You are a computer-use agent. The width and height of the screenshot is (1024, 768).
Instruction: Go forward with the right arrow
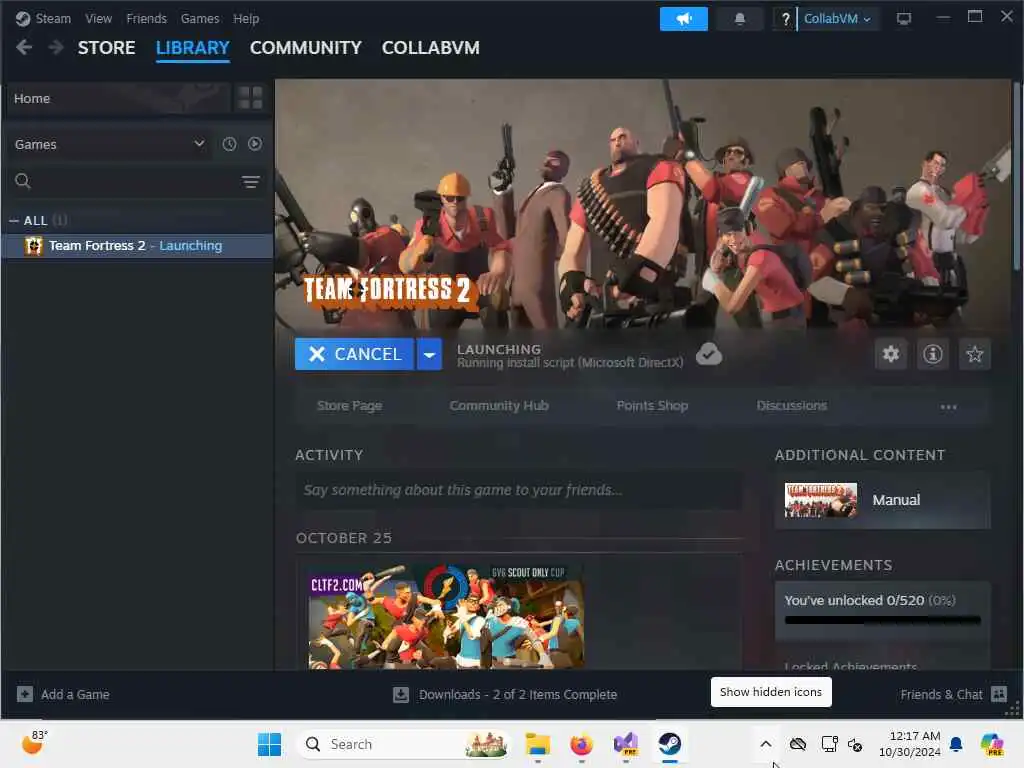point(56,47)
